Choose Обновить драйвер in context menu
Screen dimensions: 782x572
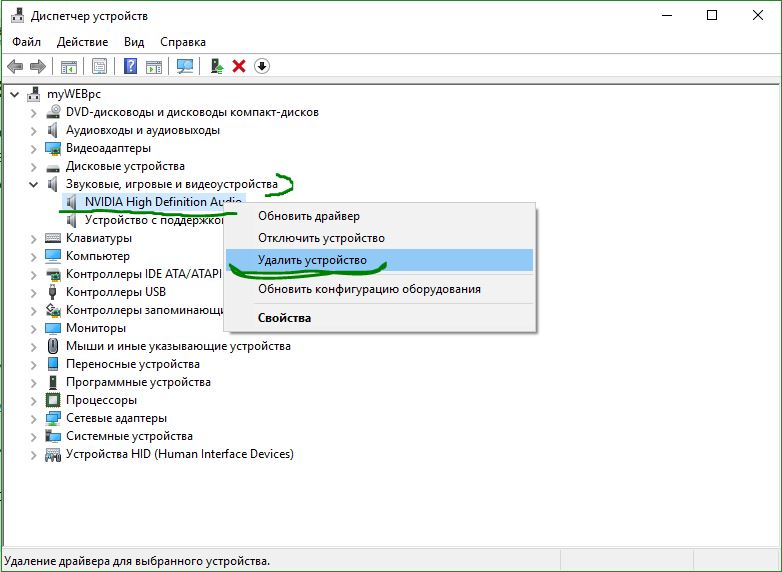click(x=380, y=216)
